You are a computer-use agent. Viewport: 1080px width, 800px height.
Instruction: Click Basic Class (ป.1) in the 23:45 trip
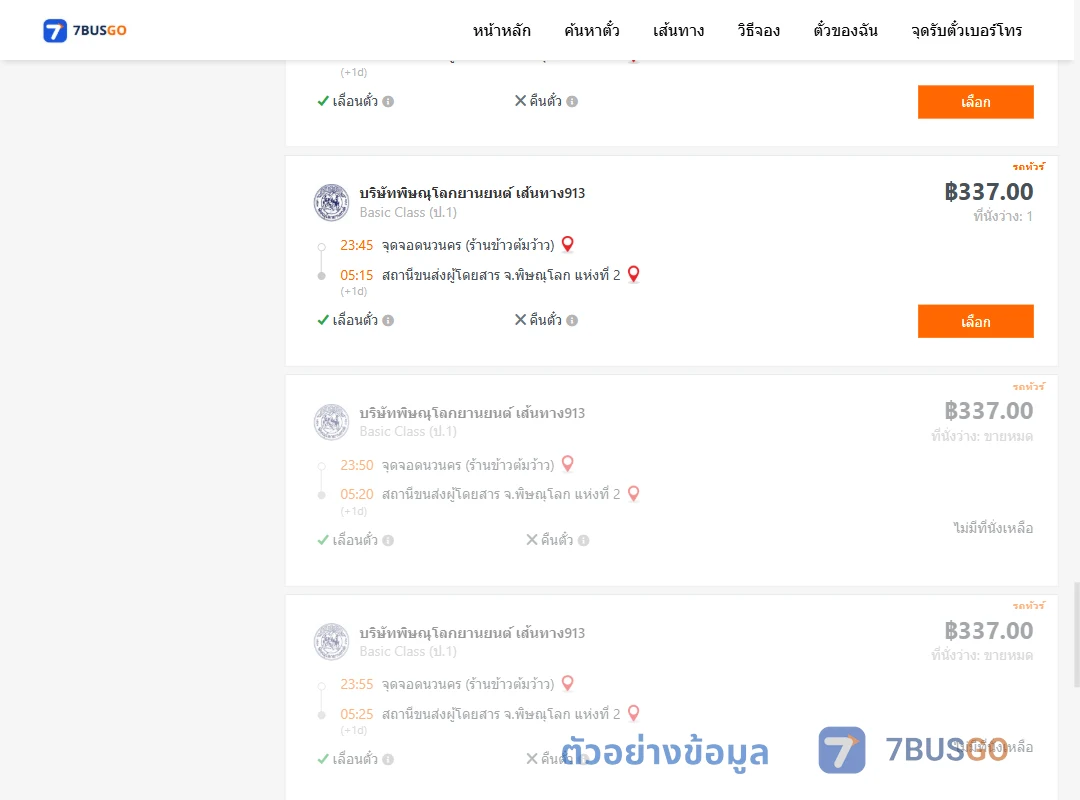coord(408,212)
